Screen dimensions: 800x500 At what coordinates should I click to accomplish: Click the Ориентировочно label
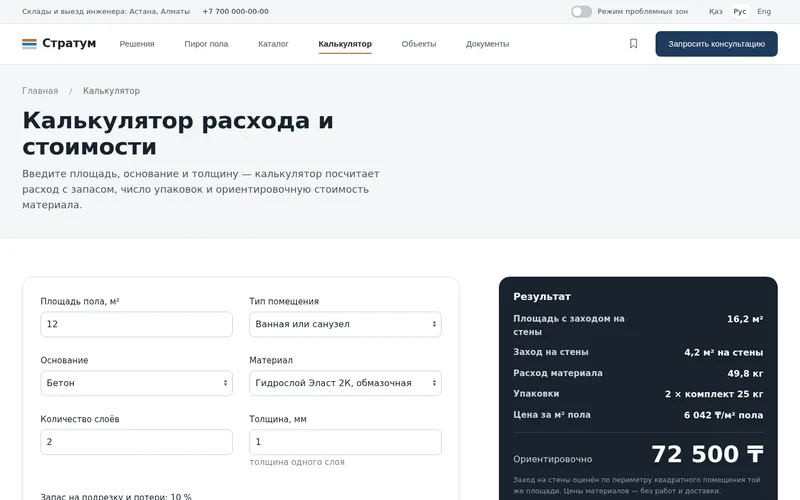tap(553, 459)
